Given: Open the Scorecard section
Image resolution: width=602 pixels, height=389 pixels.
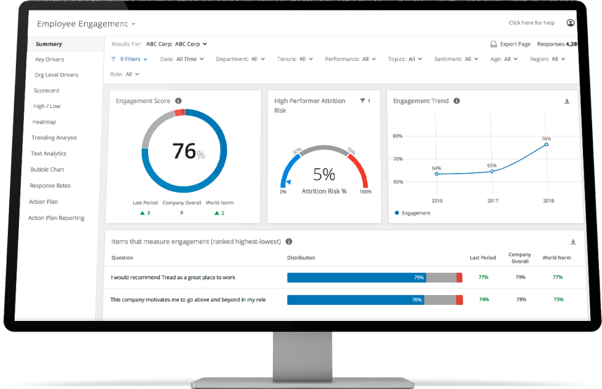Looking at the screenshot, I should point(46,91).
